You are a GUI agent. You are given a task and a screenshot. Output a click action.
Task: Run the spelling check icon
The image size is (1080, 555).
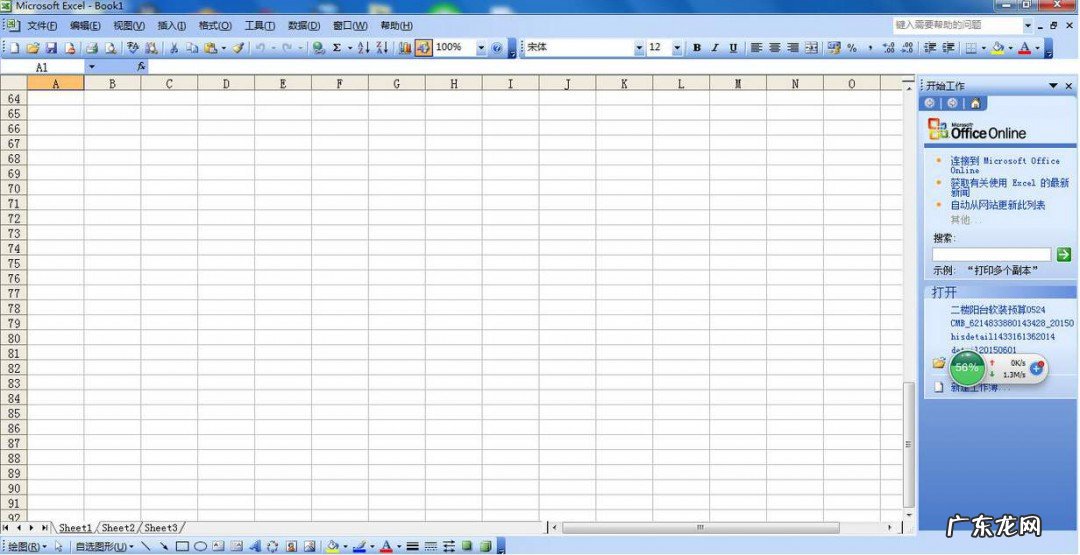pyautogui.click(x=133, y=48)
